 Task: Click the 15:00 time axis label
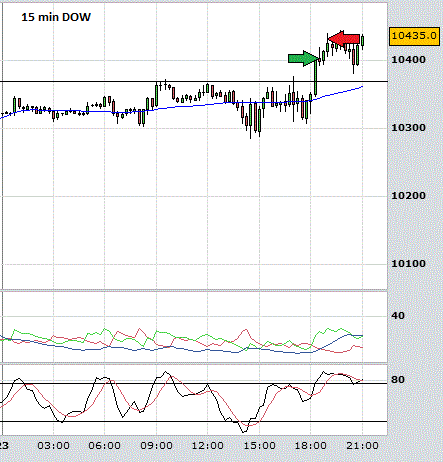[x=259, y=446]
